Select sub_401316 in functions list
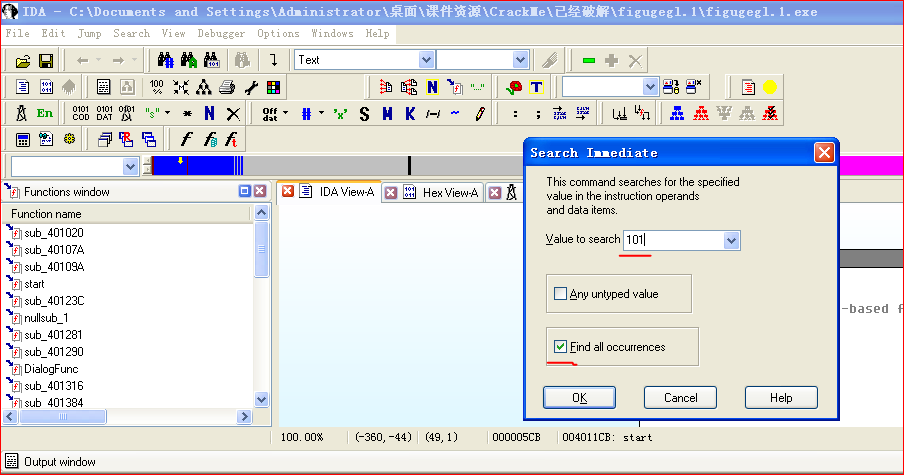904x475 pixels. pyautogui.click(x=54, y=386)
